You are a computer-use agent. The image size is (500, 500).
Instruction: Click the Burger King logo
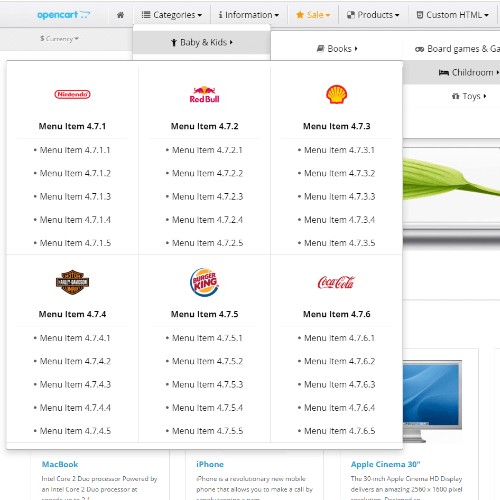(x=204, y=282)
